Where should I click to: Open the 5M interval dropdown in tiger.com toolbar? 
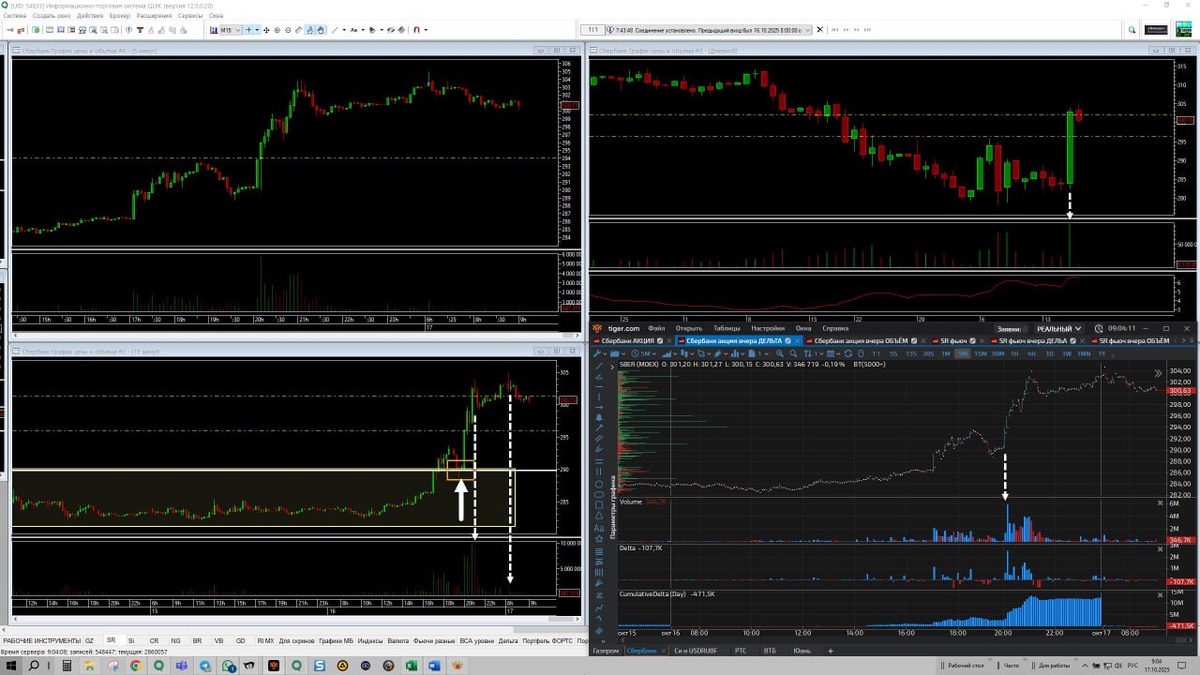click(643, 354)
